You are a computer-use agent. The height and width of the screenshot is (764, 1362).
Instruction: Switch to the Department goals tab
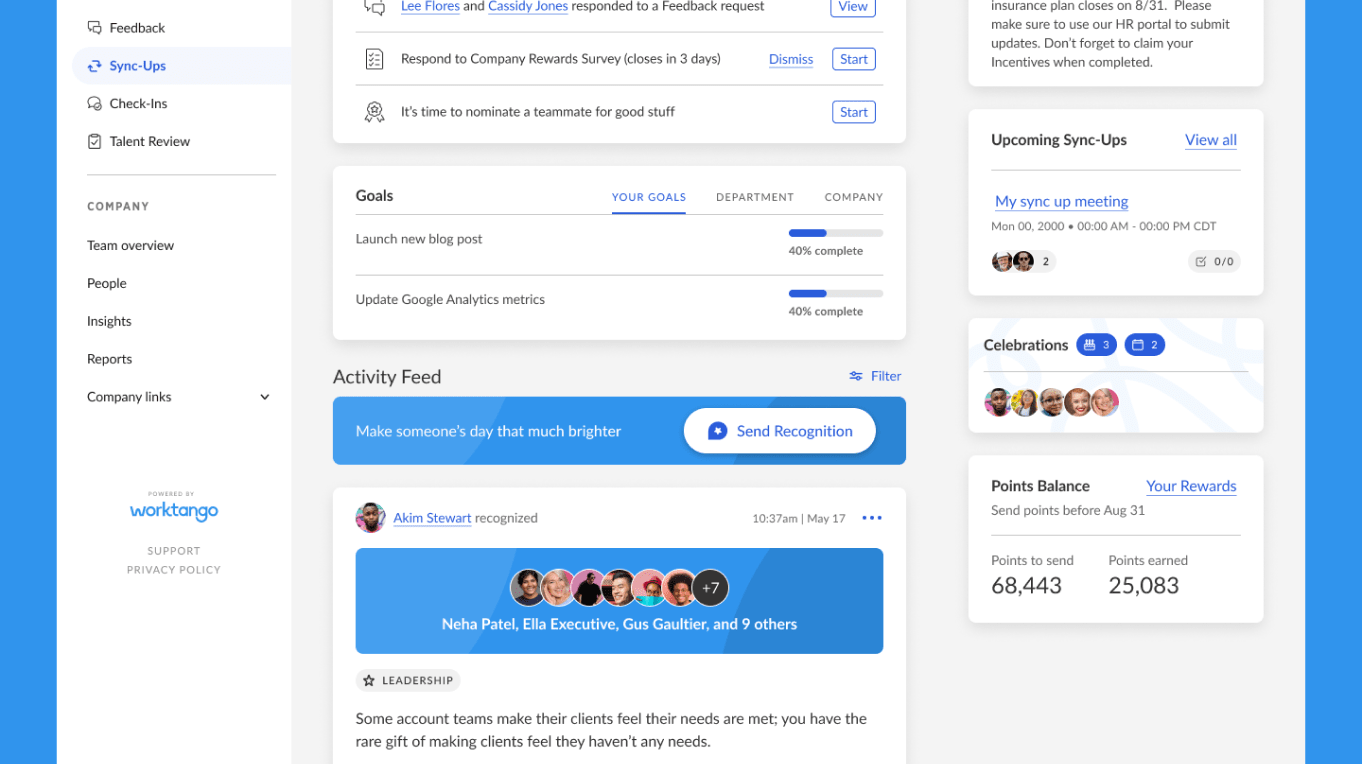[754, 197]
